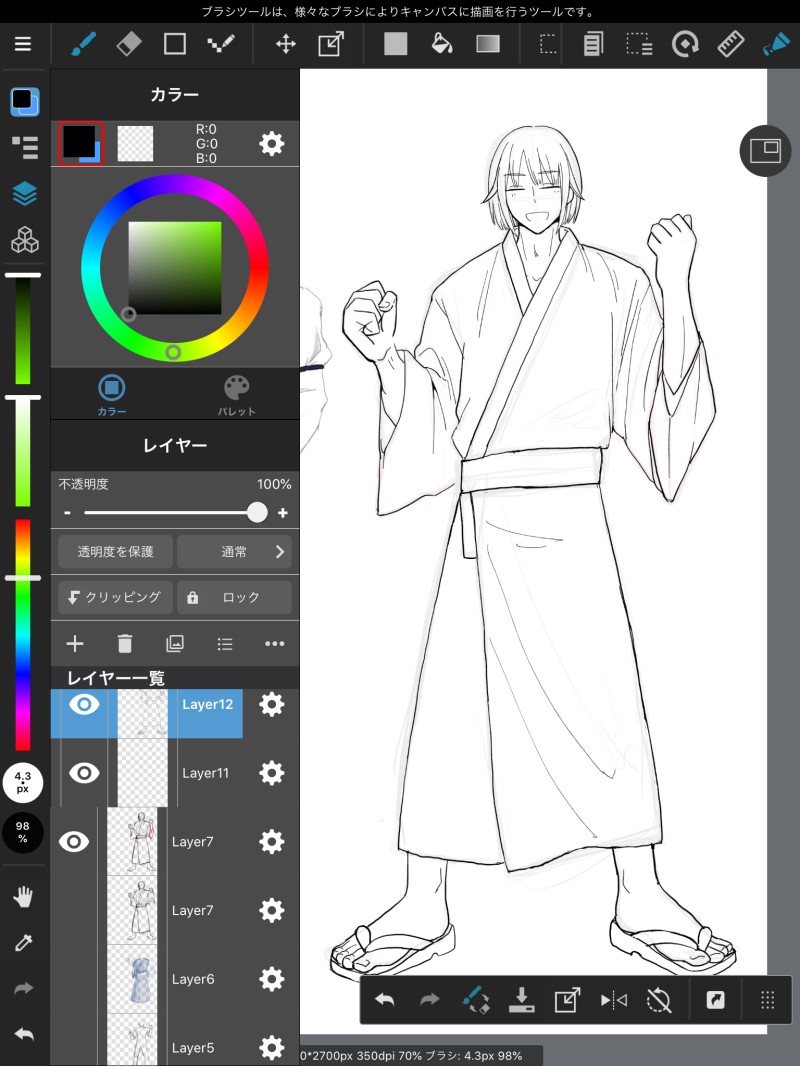Toggle visibility of Layer11

click(x=84, y=773)
